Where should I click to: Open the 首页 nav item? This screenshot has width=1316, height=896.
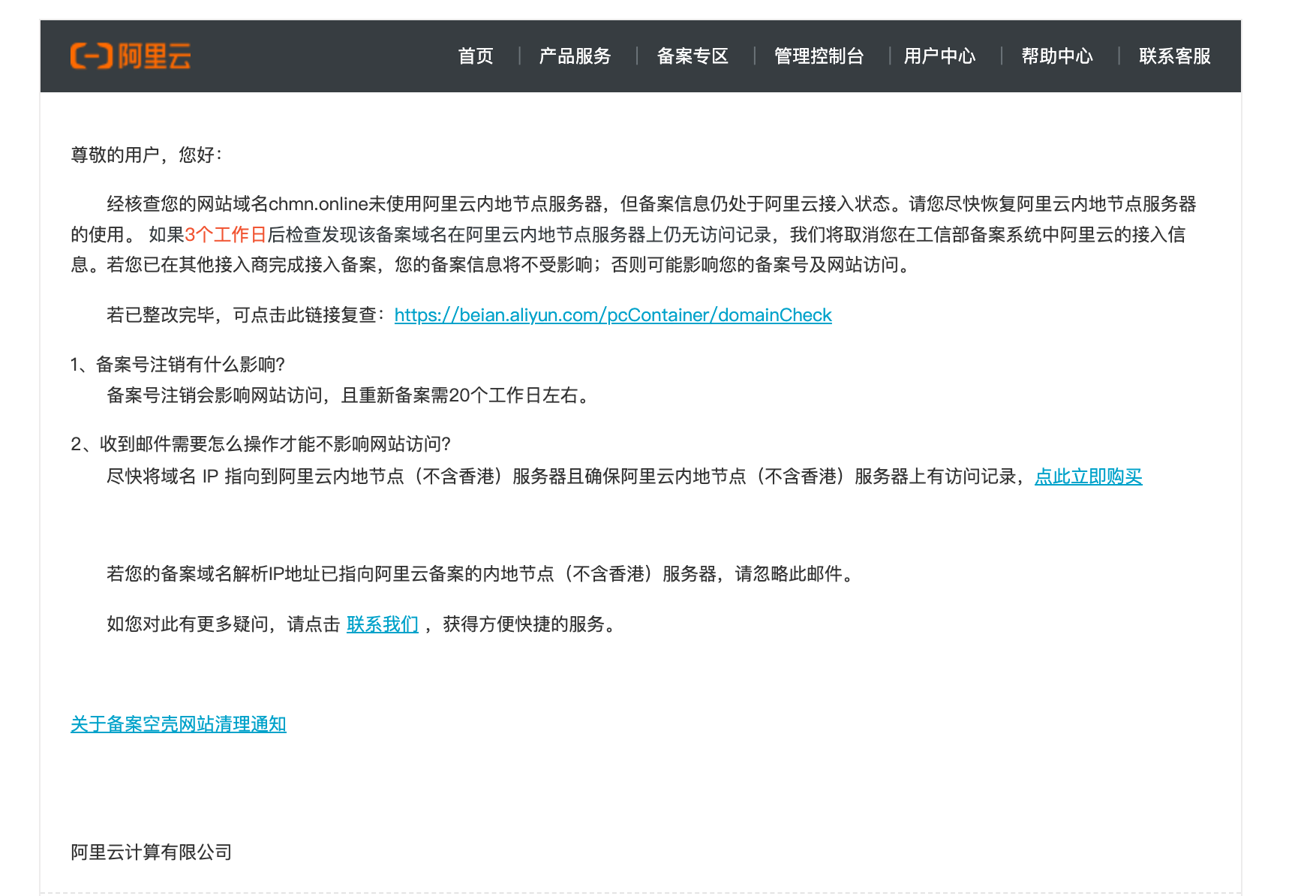tap(476, 56)
